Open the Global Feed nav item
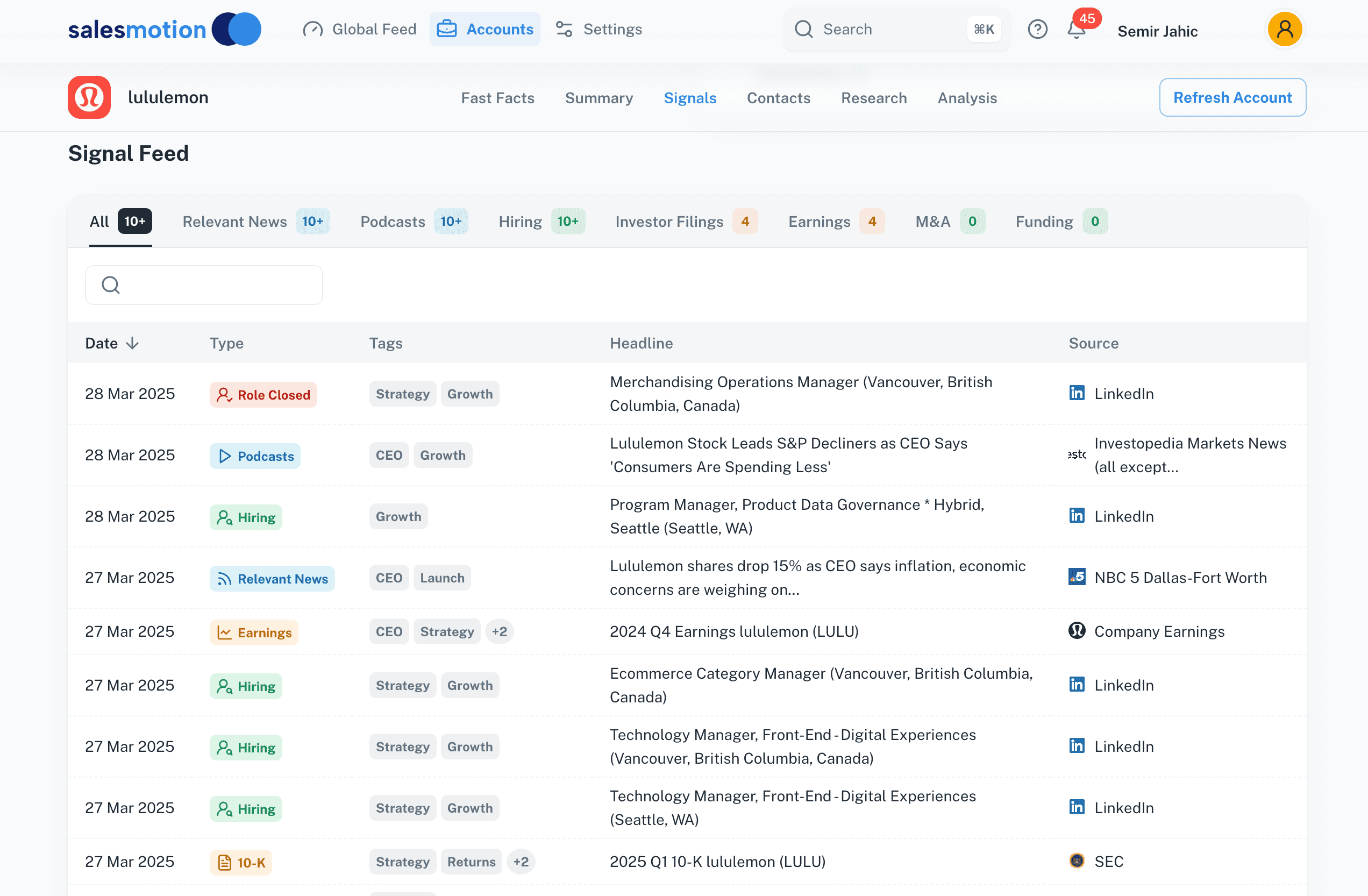Screen dimensions: 1368x896 [359, 30]
